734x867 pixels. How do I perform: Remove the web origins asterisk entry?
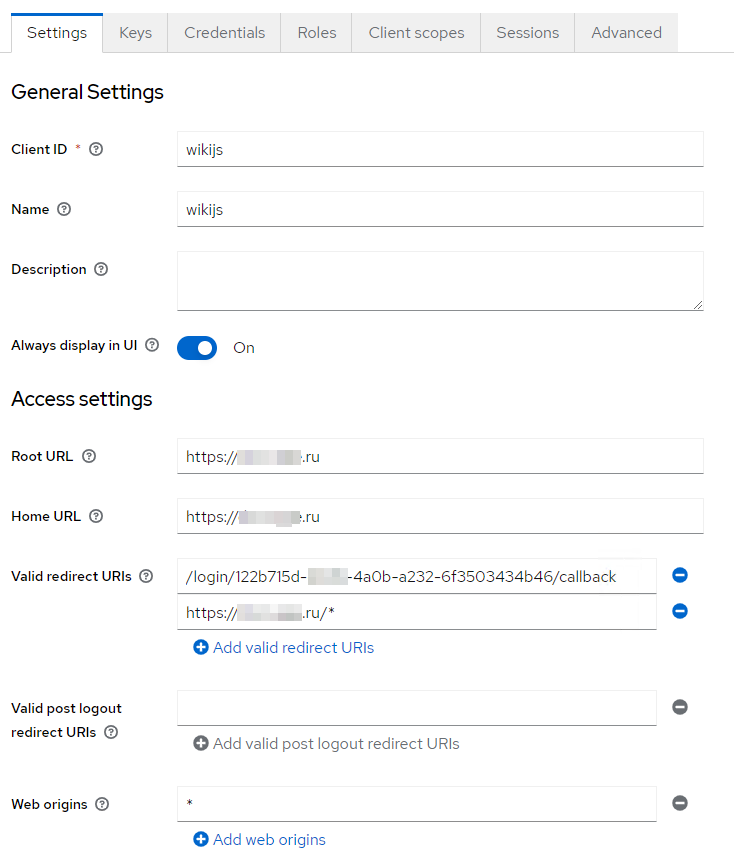pos(680,803)
